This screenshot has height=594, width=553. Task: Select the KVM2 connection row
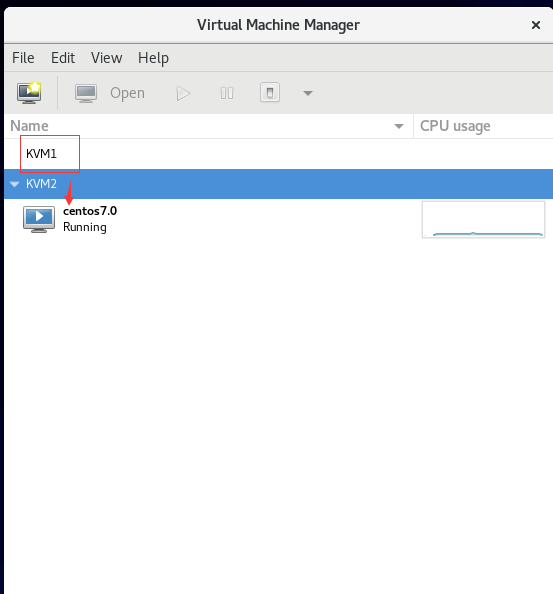[x=278, y=184]
